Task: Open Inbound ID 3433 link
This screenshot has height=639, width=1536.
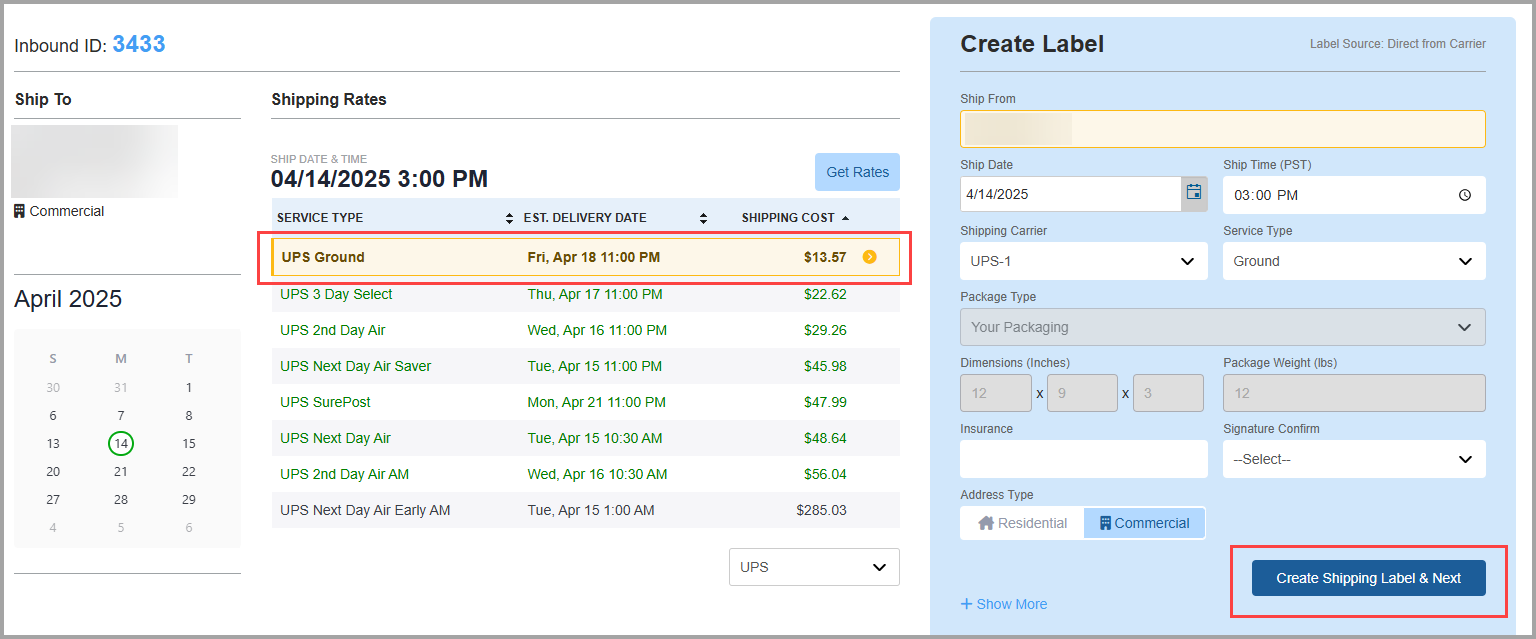Action: click(139, 44)
